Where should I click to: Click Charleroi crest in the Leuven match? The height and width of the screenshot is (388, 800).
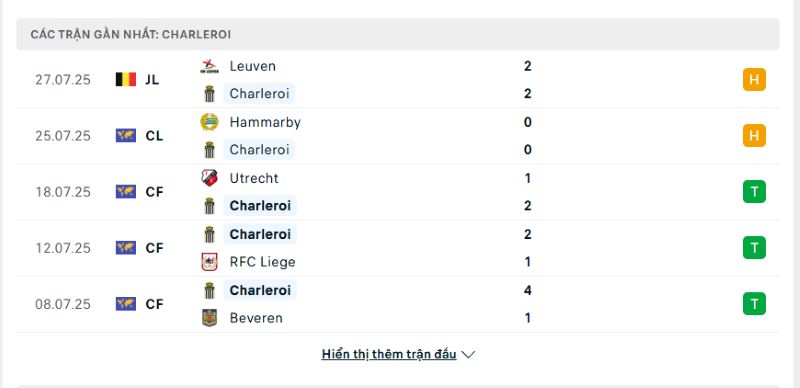click(209, 94)
